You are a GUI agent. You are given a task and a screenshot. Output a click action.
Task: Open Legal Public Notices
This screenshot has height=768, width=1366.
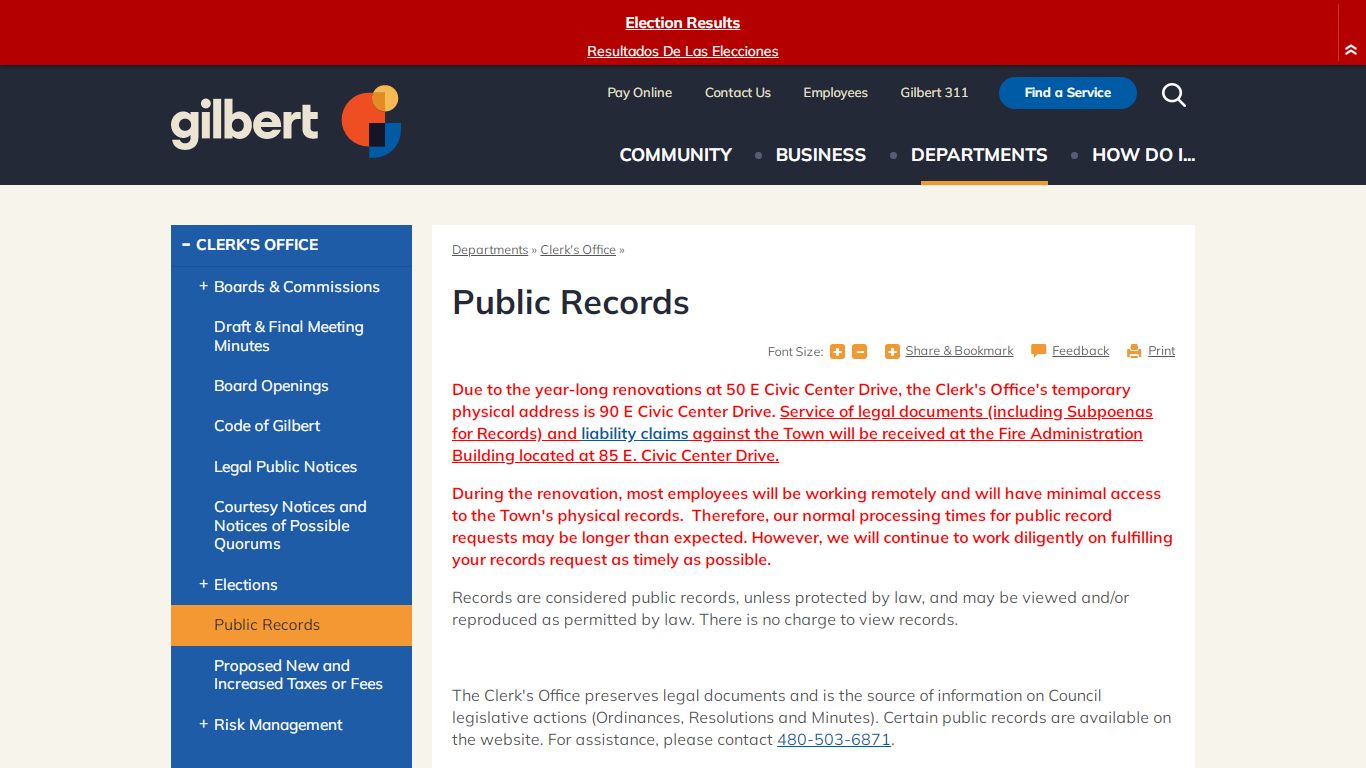click(x=291, y=467)
